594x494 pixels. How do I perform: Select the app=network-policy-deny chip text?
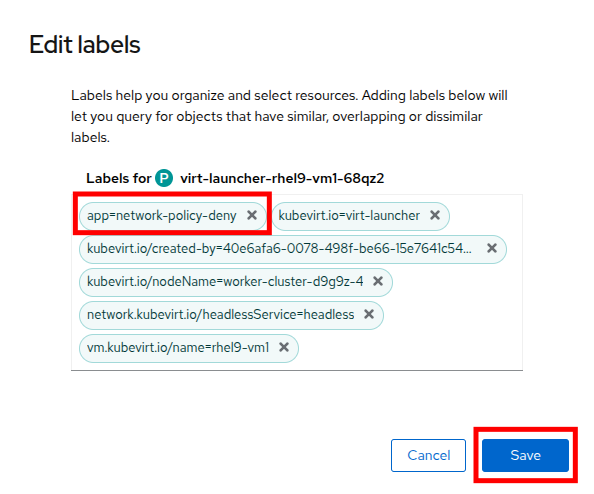pos(162,216)
